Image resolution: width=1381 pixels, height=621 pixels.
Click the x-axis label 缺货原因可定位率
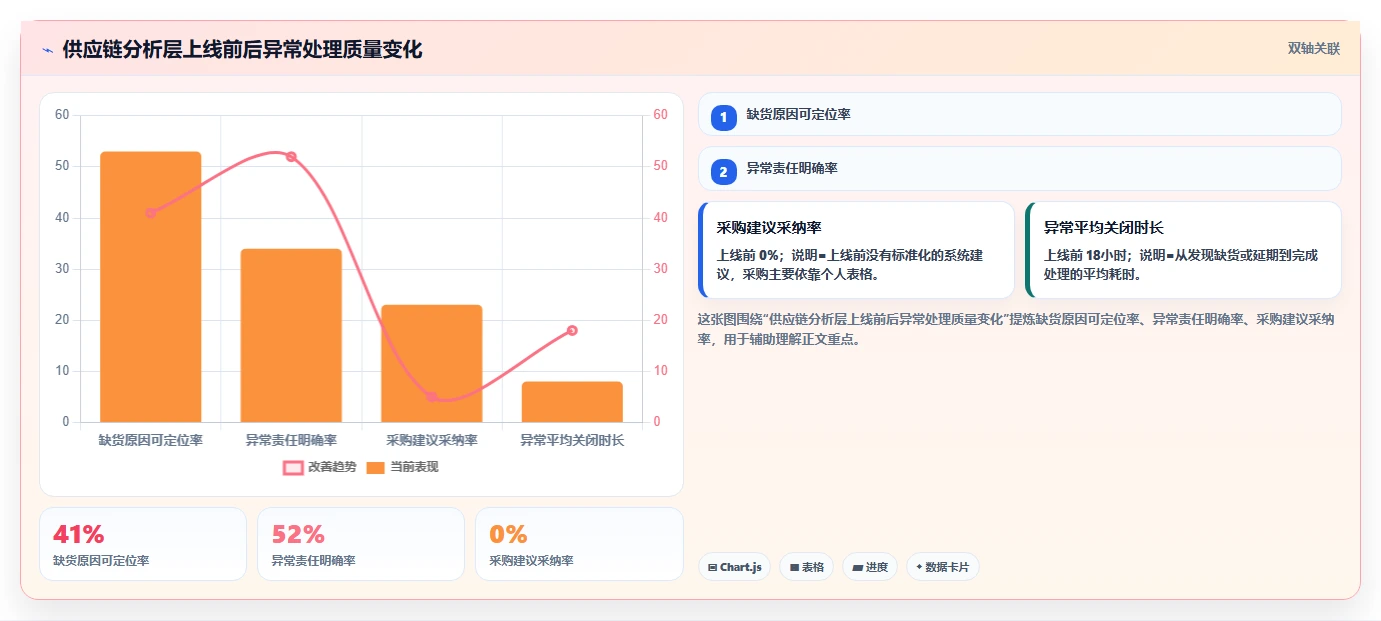(x=151, y=440)
